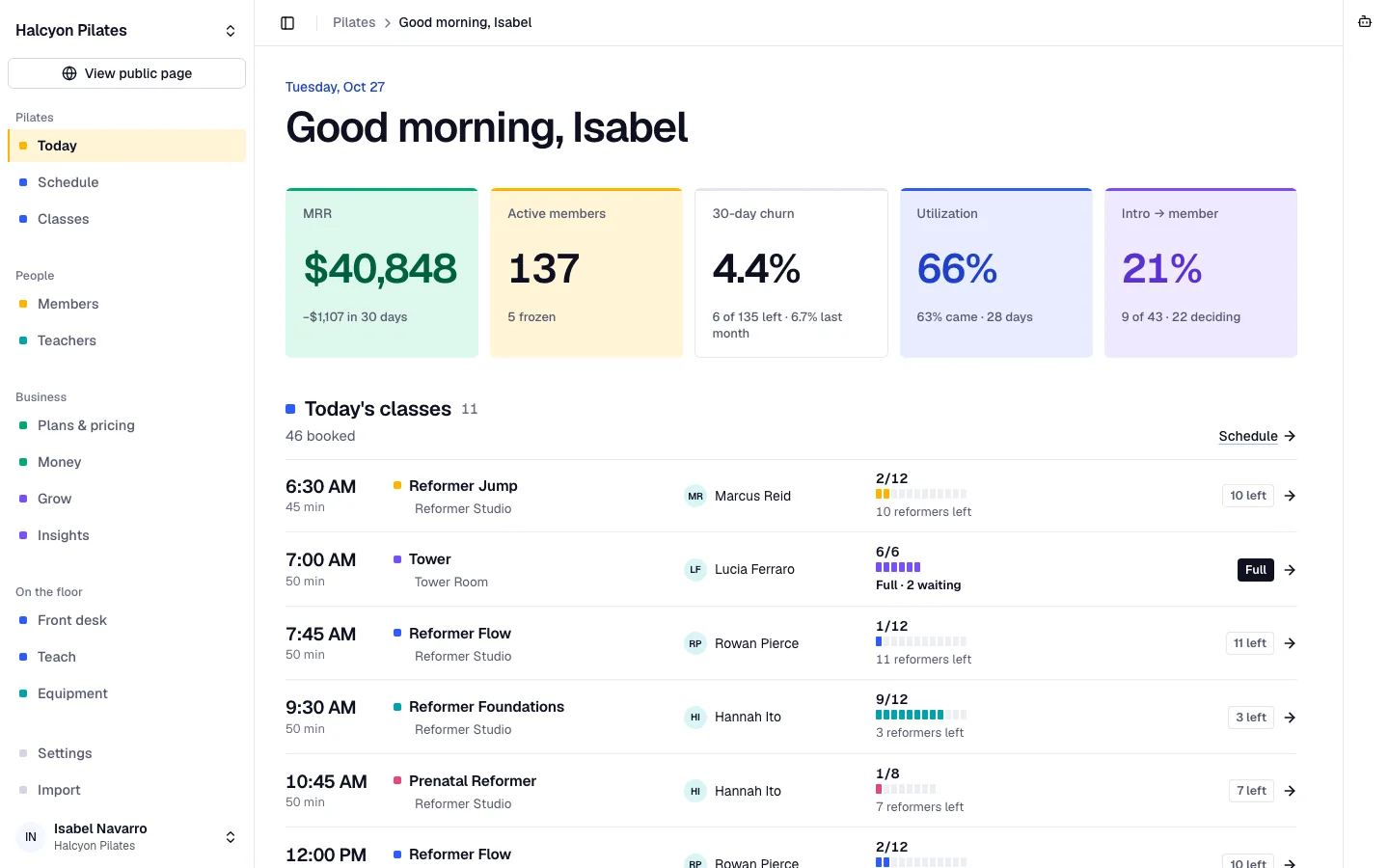This screenshot has height=868, width=1389.
Task: Click the 9/12 capacity bar for Reformer Foundations
Action: (921, 715)
